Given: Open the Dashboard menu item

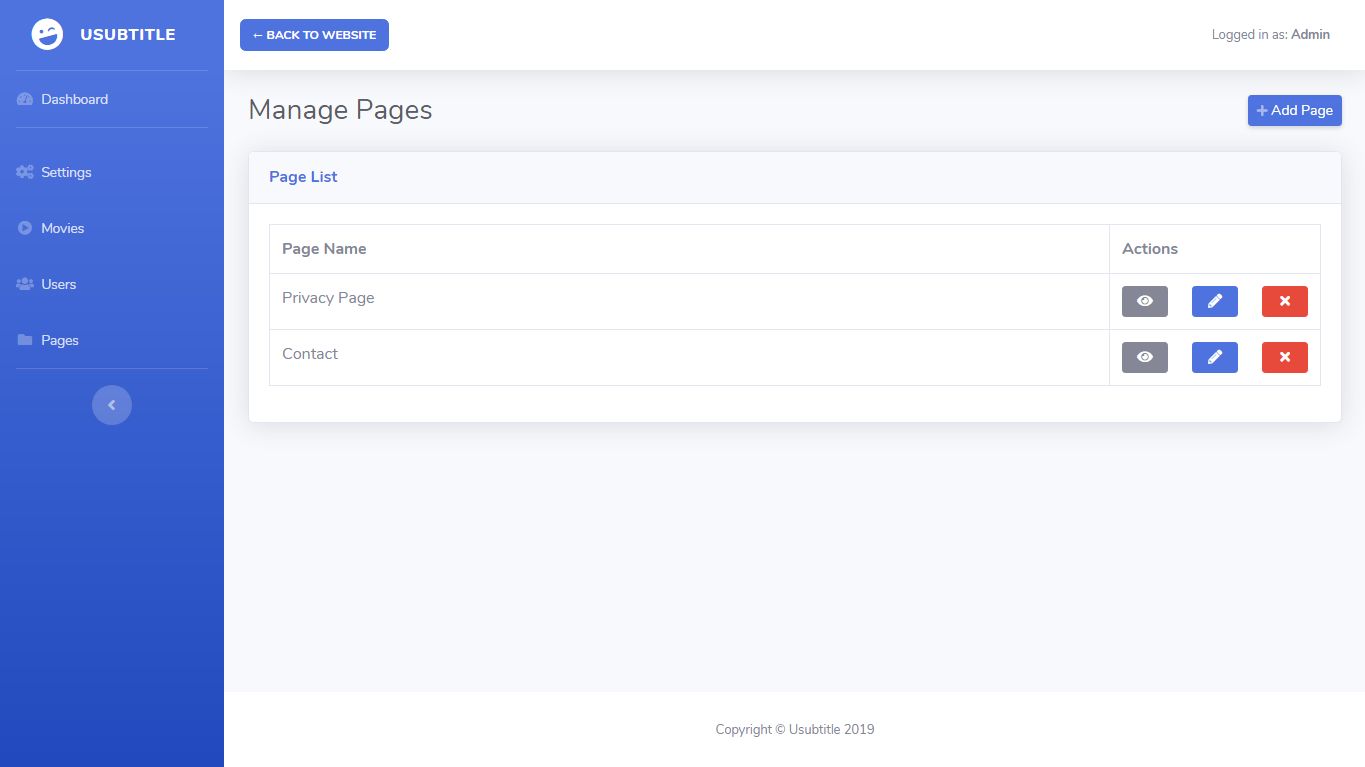Looking at the screenshot, I should pos(74,99).
